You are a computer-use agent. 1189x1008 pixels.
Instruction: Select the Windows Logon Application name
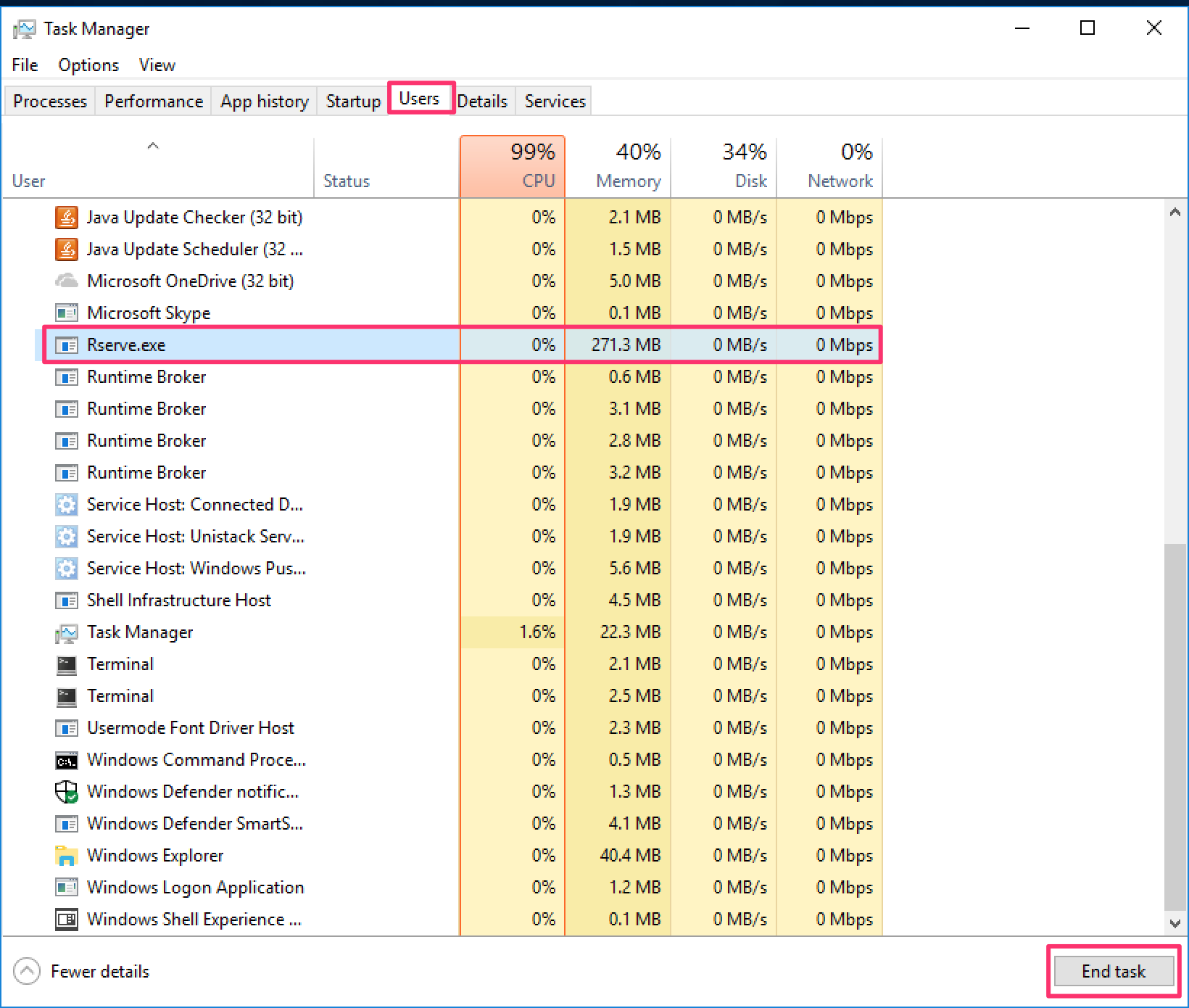pos(196,888)
